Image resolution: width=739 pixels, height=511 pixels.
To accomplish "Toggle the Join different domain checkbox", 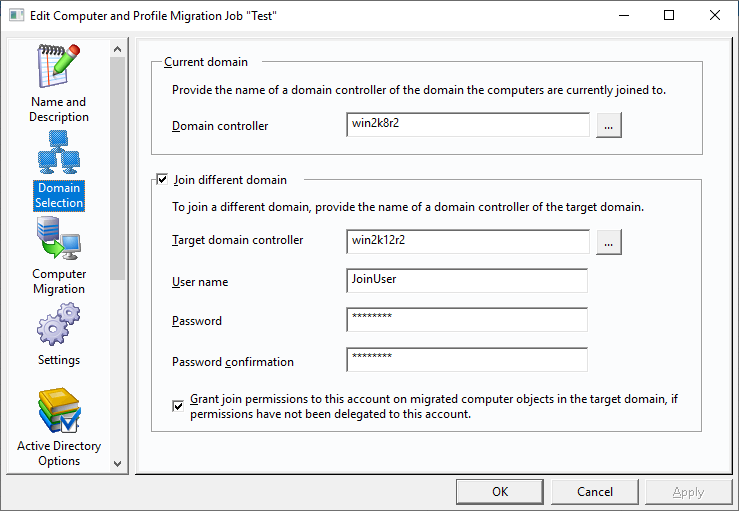I will point(162,180).
